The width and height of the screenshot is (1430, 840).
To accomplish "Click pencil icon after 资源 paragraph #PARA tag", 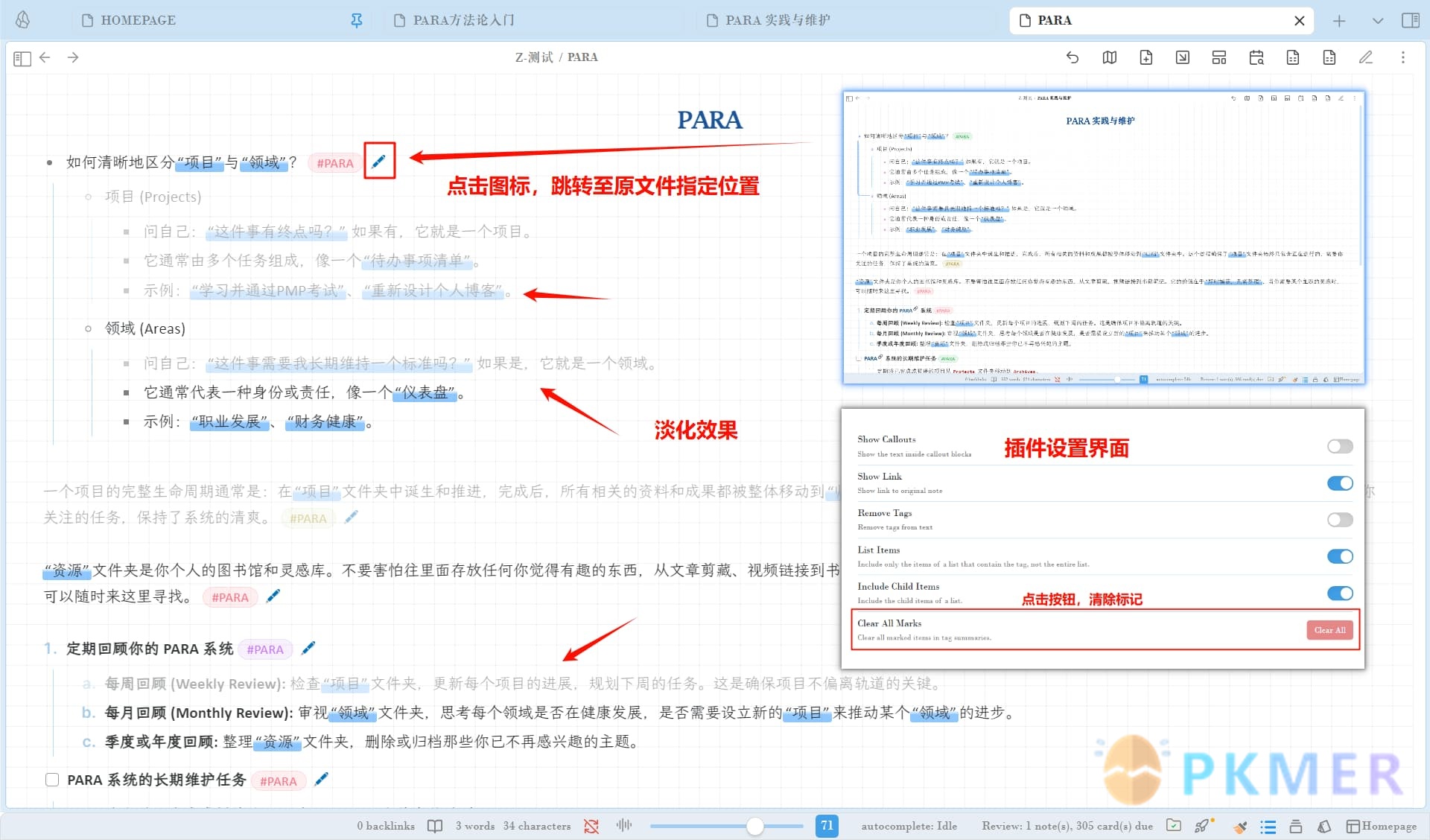I will [273, 596].
